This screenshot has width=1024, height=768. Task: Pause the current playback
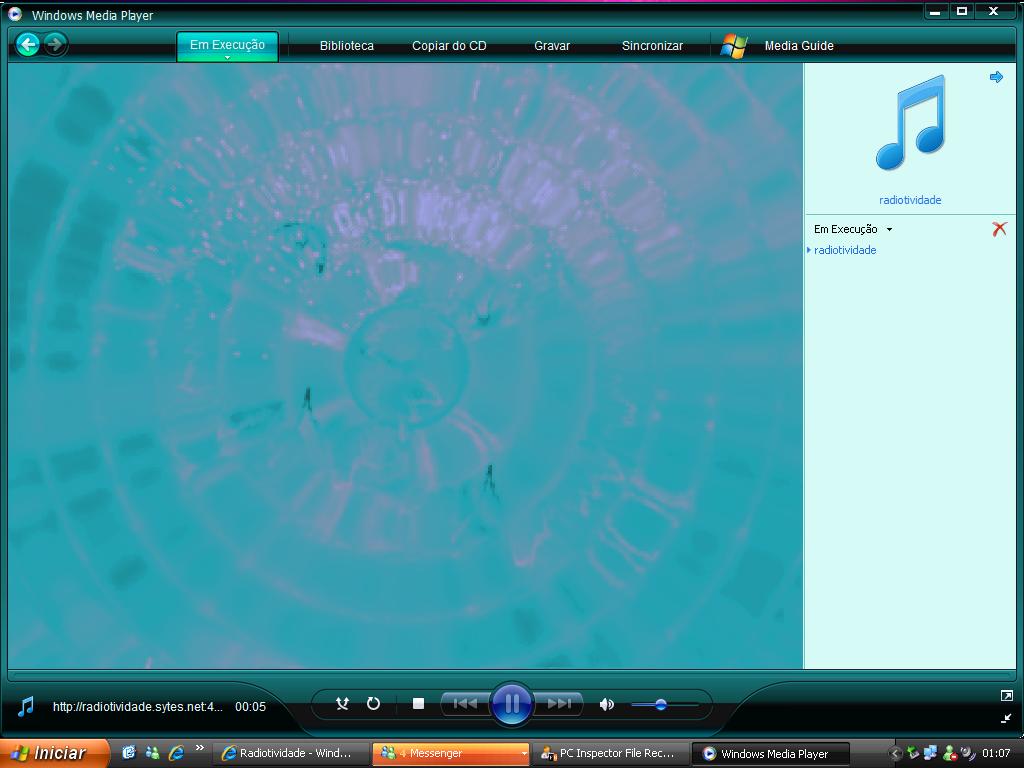click(511, 704)
